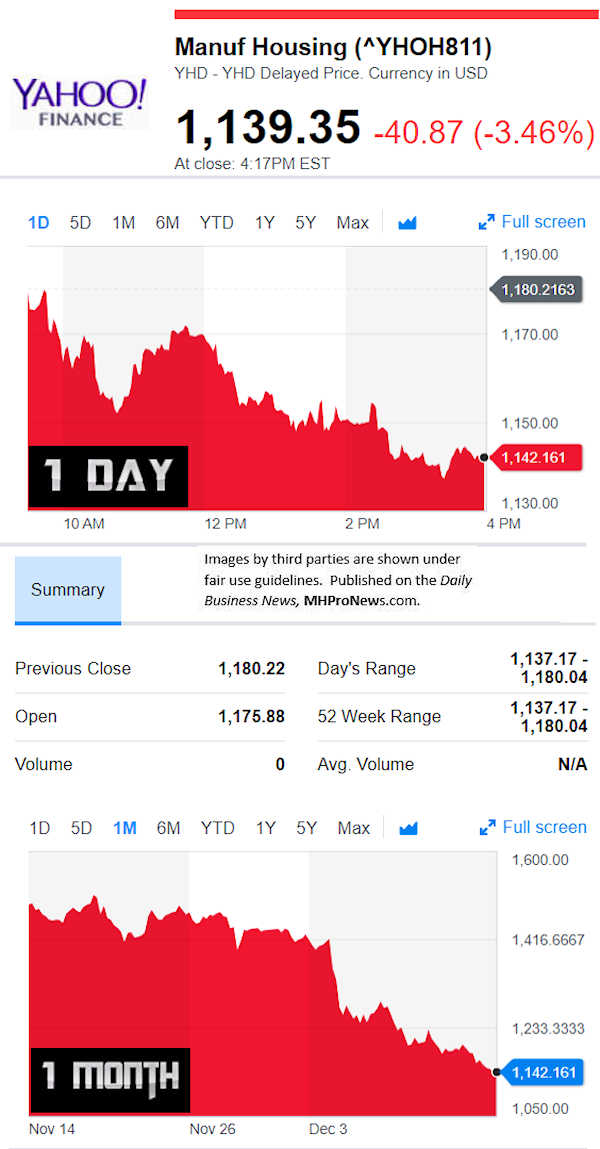Open Full screen on the 1 Month chart
This screenshot has width=600, height=1149.
(532, 827)
